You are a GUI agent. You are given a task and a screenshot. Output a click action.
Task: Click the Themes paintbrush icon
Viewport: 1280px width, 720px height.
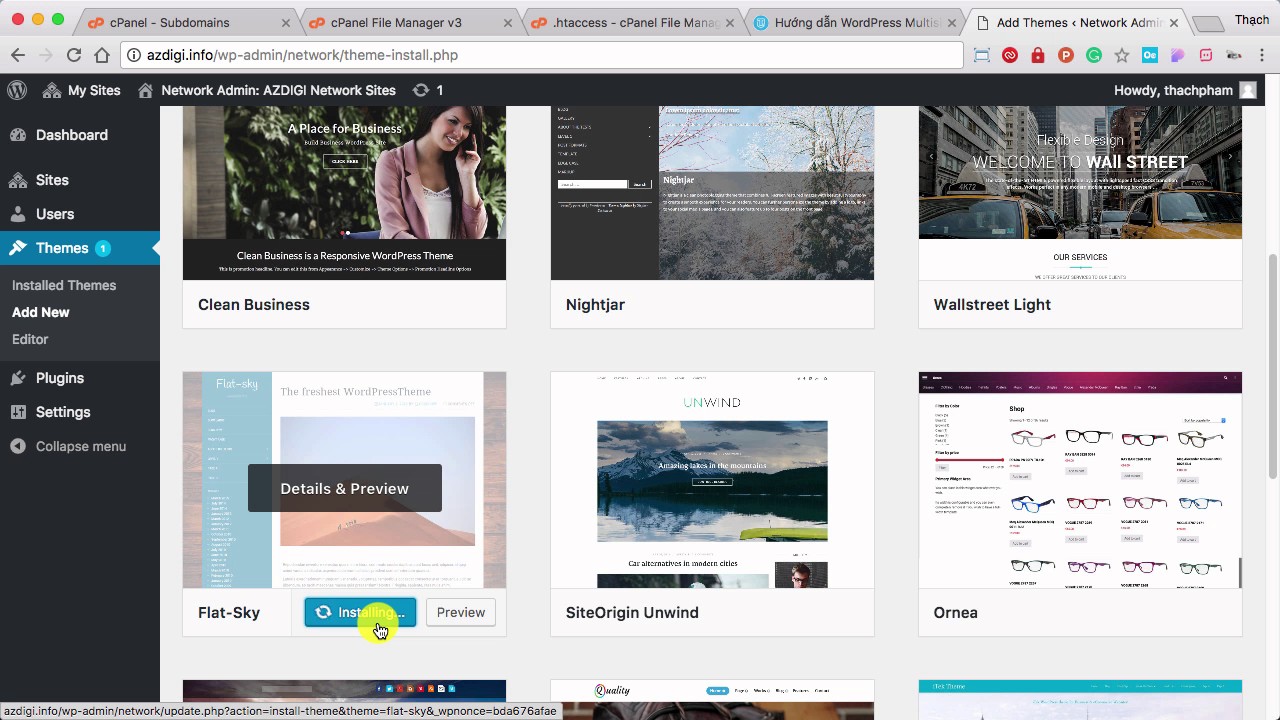pyautogui.click(x=18, y=248)
